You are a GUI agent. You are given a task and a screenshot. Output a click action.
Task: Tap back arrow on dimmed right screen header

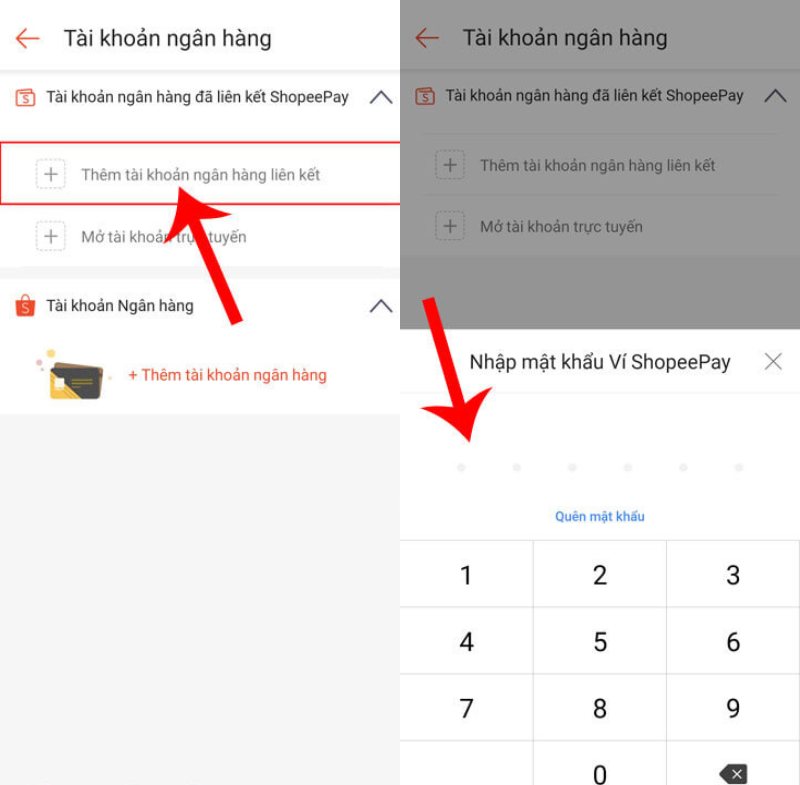(x=427, y=38)
